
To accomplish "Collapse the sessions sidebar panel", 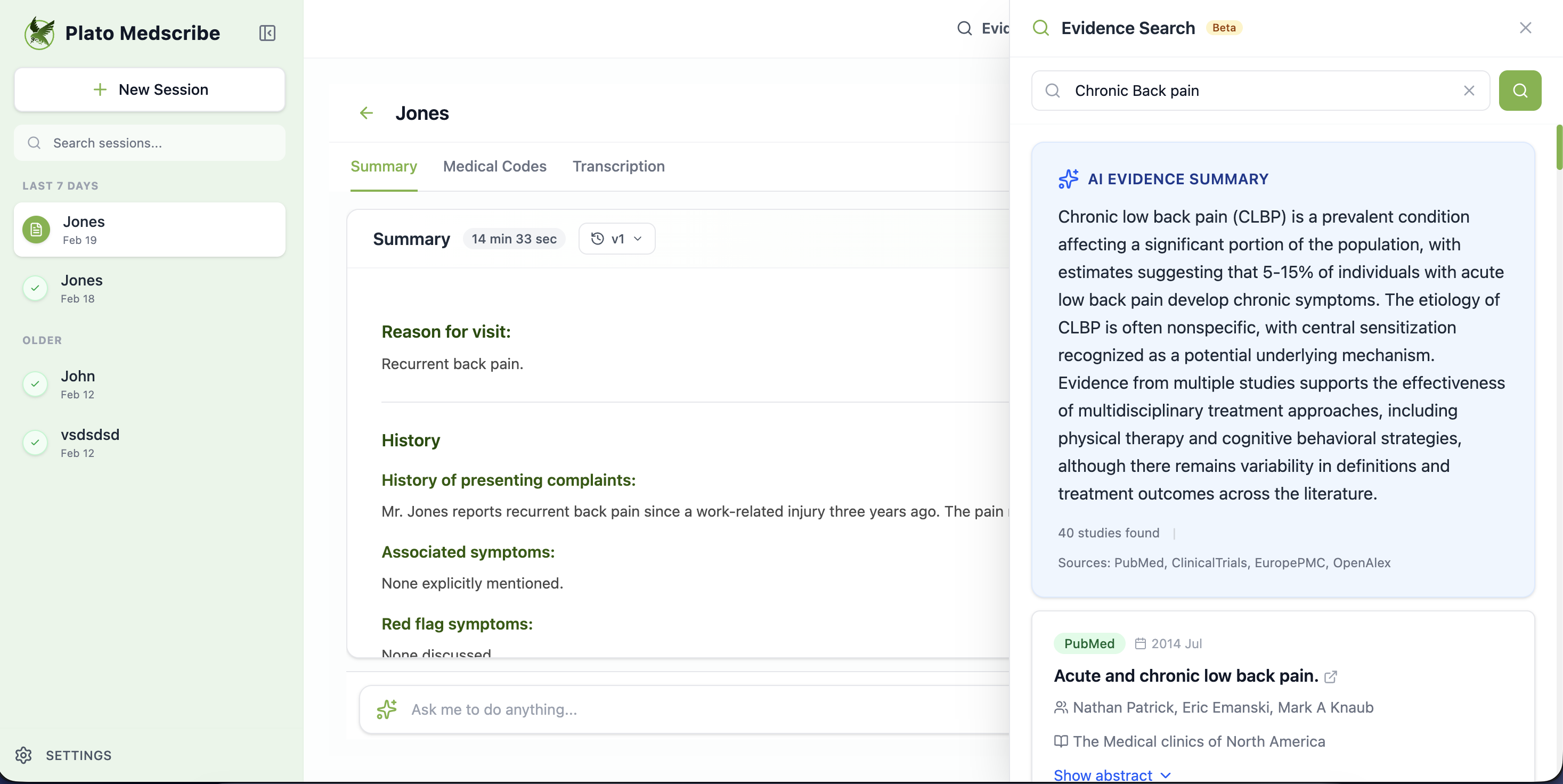I will click(x=267, y=34).
